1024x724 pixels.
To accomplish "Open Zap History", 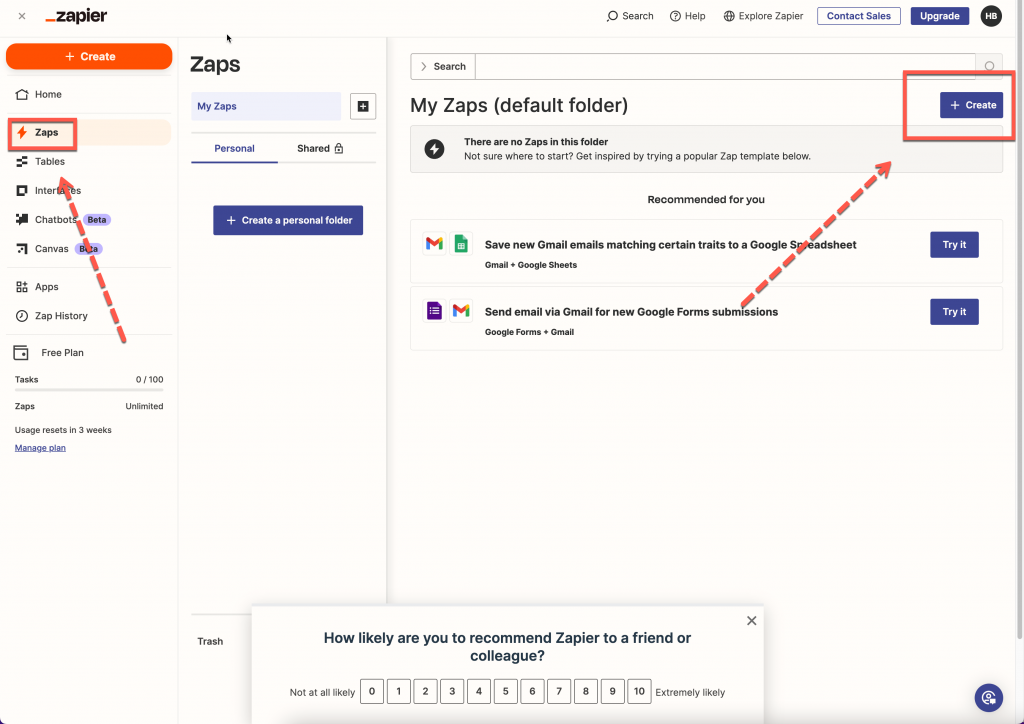I will tap(60, 316).
